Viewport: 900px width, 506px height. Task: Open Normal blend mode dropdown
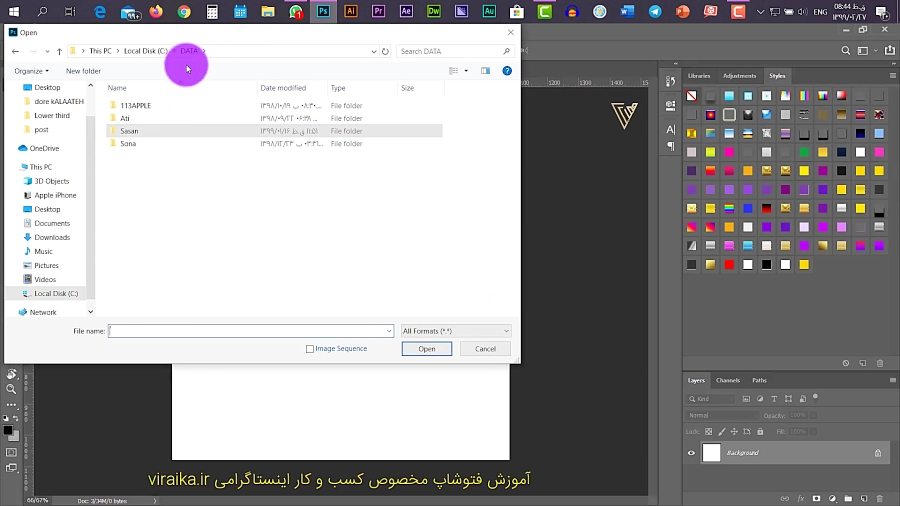tap(721, 415)
